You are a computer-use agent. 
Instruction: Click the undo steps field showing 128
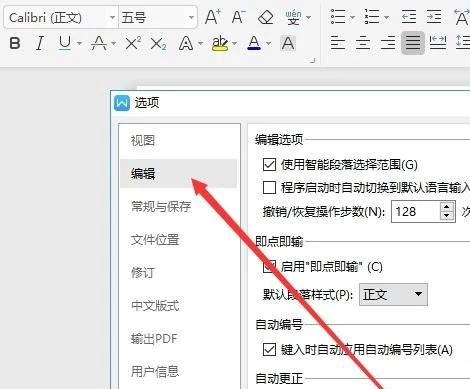[x=416, y=212]
